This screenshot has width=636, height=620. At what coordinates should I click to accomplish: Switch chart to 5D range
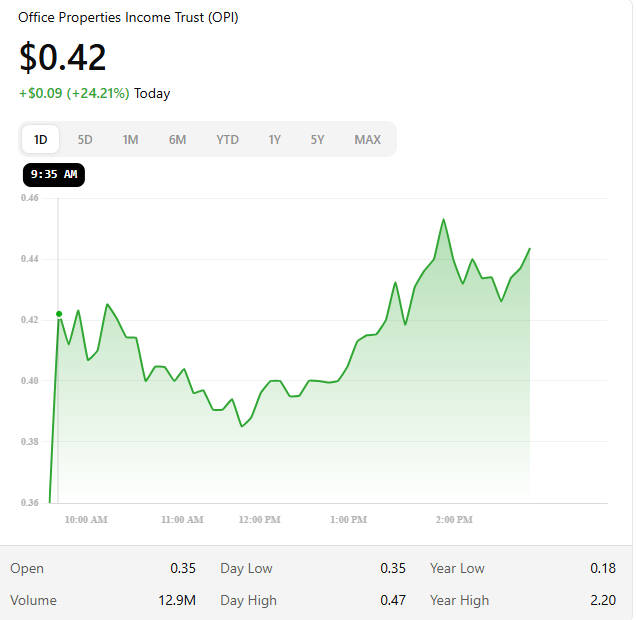click(85, 139)
